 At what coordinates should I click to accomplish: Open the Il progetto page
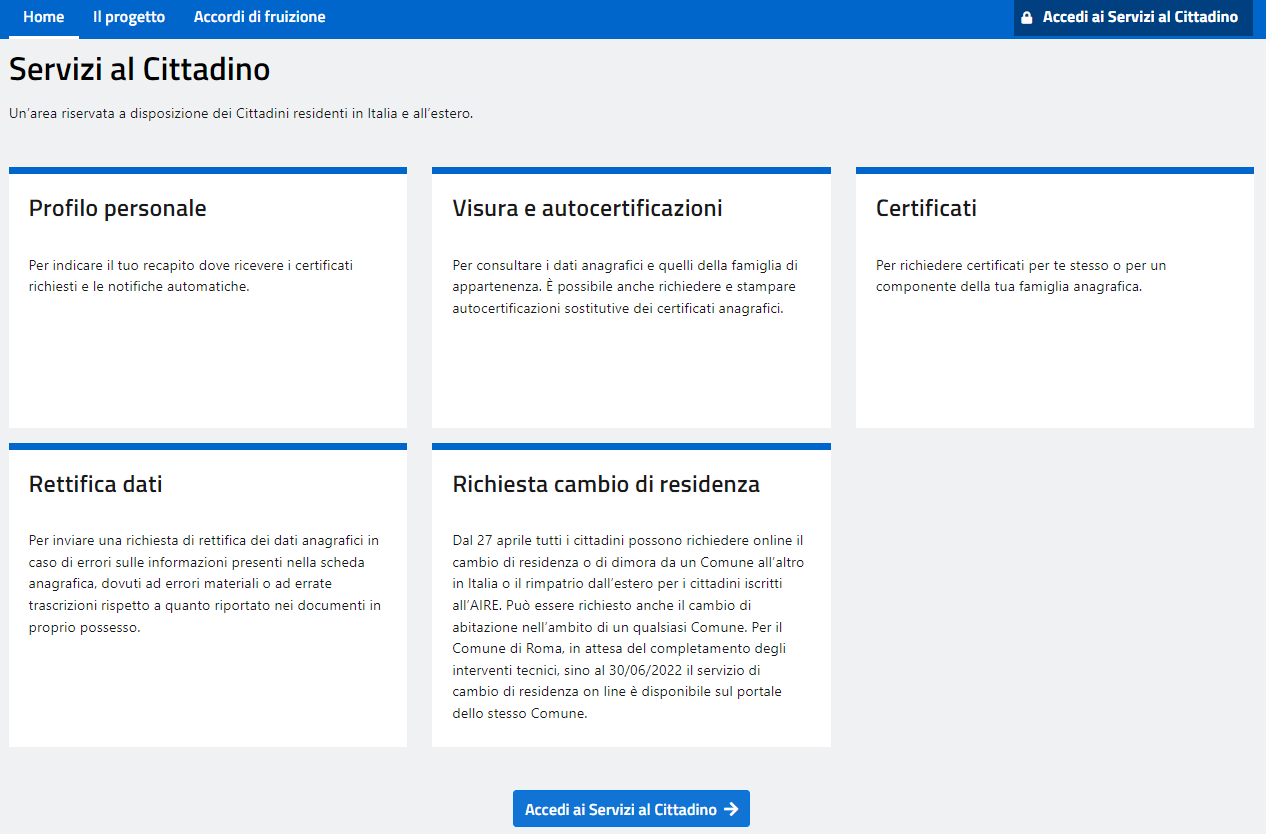(128, 17)
